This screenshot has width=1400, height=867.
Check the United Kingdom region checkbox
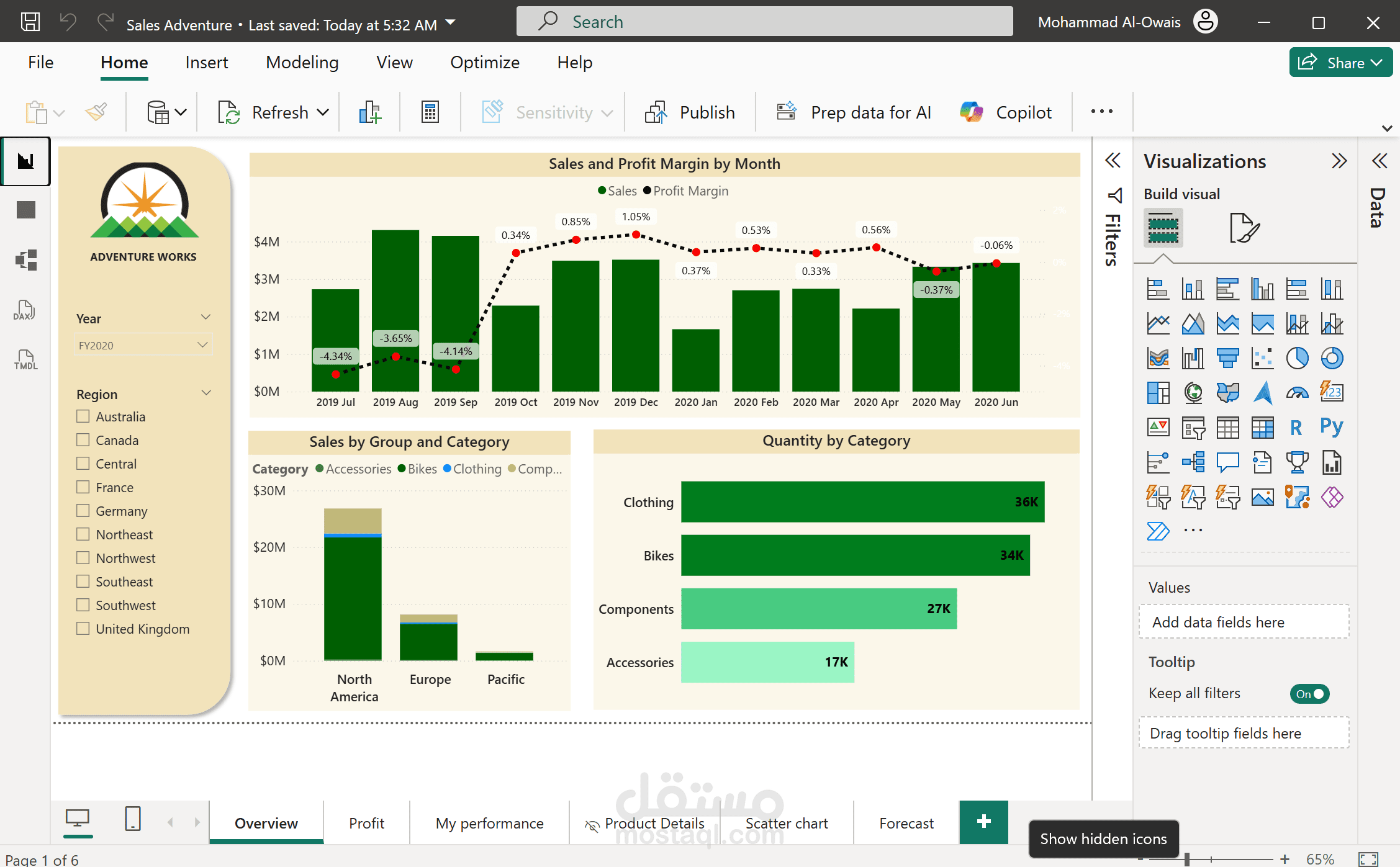coord(83,628)
